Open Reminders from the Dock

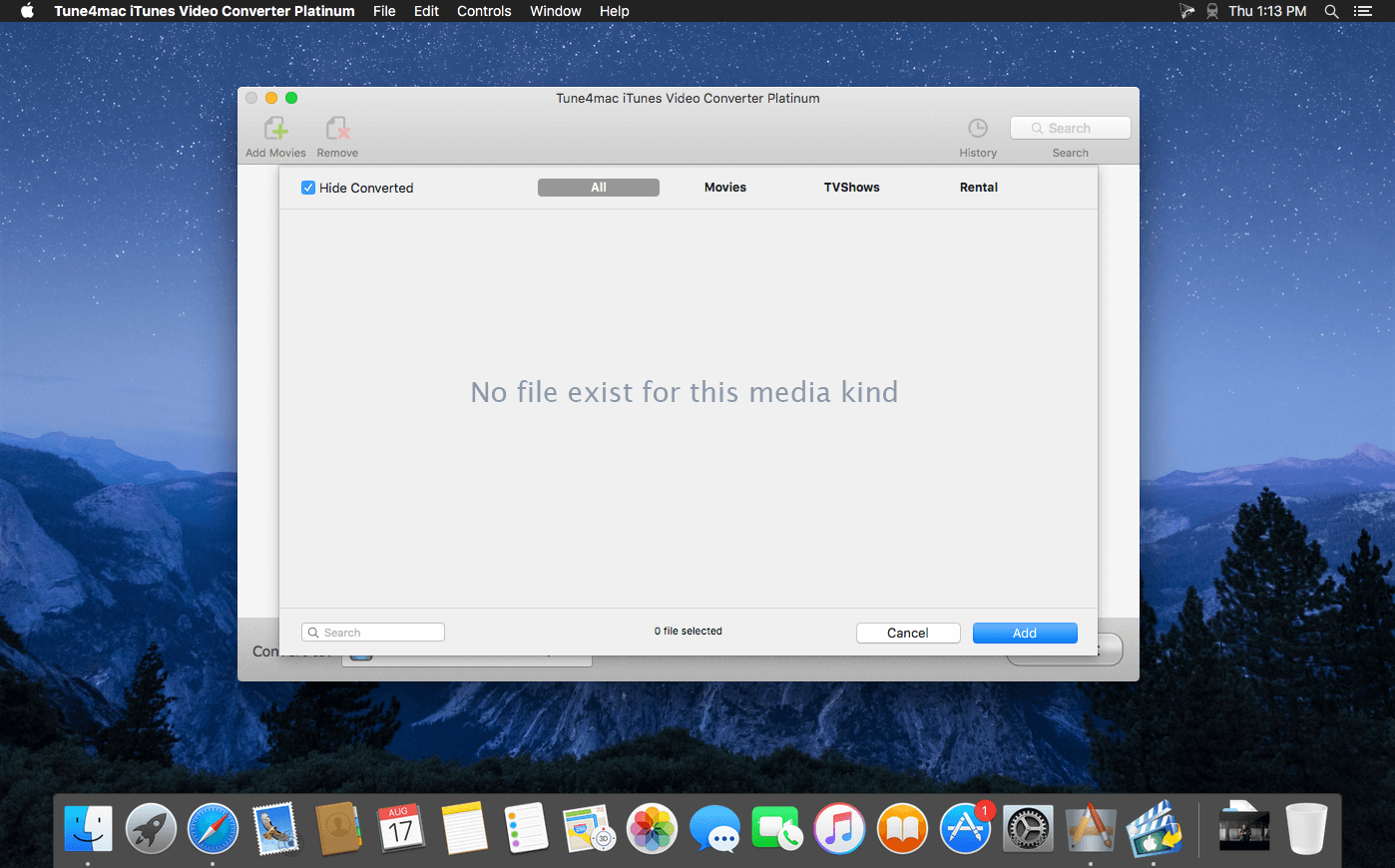pos(526,829)
